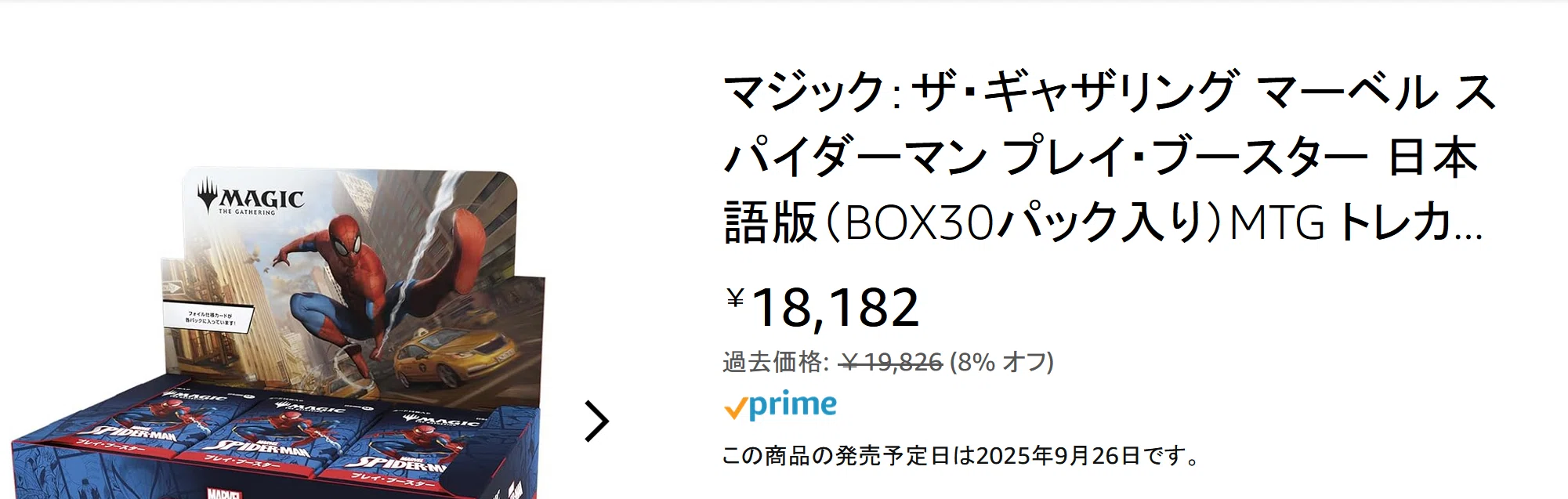Click the current price 18,182

835,307
